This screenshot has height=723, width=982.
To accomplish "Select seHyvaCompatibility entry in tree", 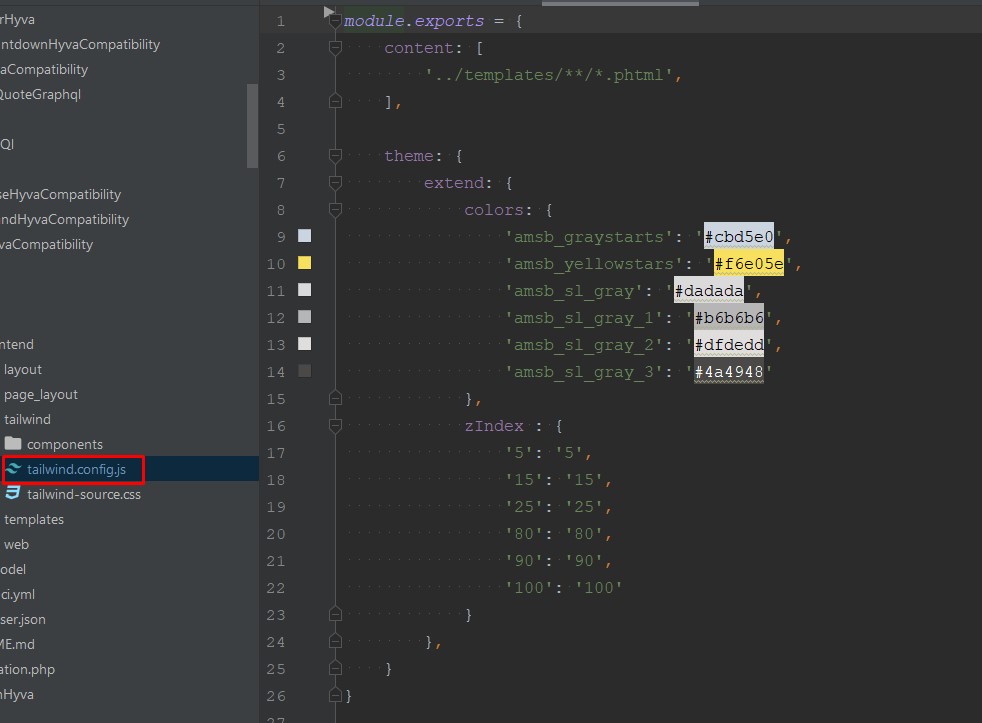I will point(60,194).
